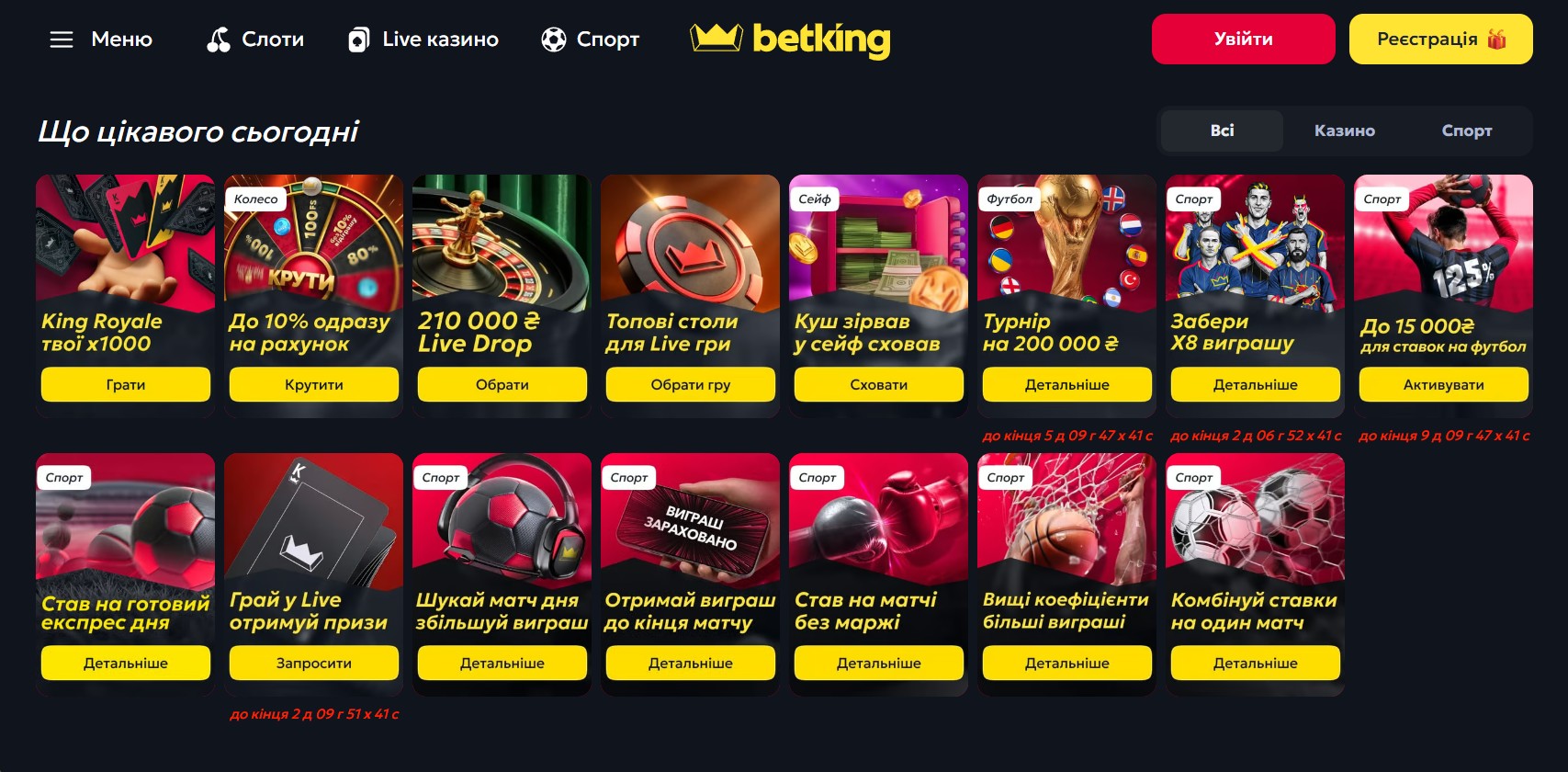Screen dimensions: 1568x772
Task: Switch to the Спорт filter tab
Action: click(x=1467, y=131)
